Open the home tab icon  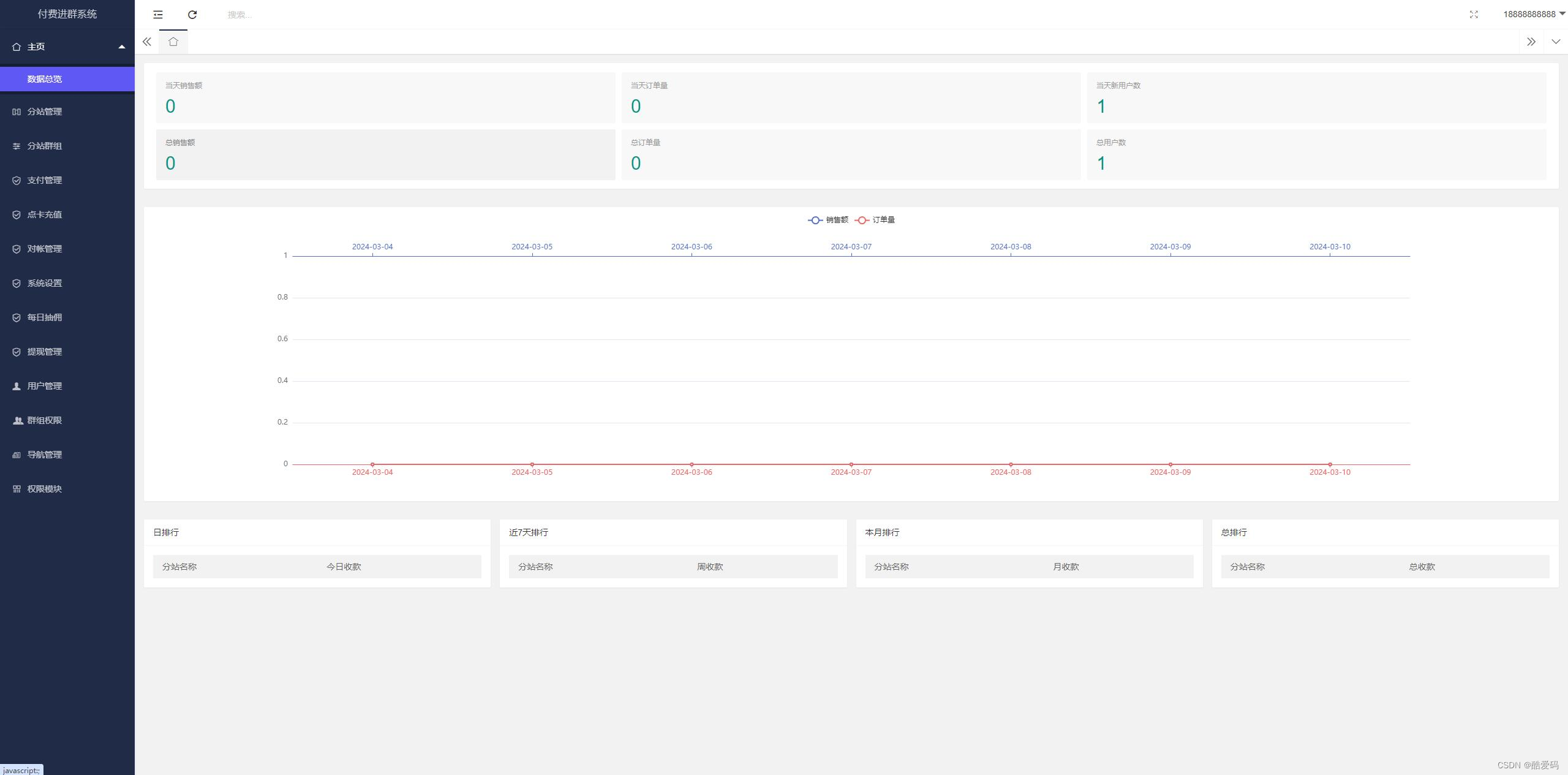[x=173, y=42]
